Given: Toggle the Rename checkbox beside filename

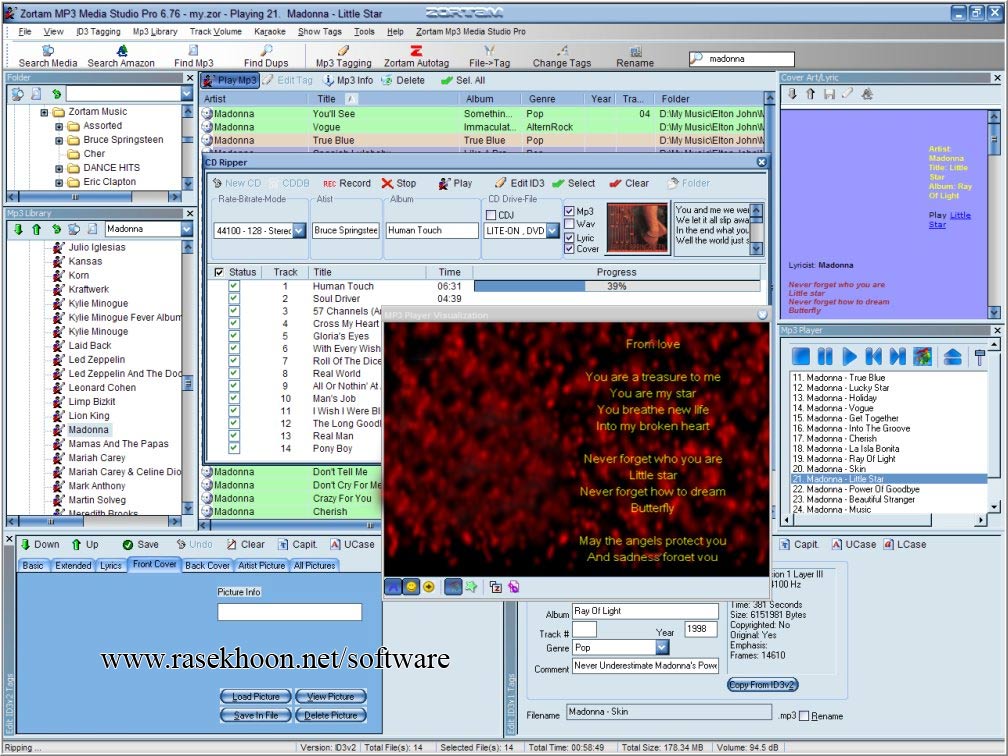Looking at the screenshot, I should [804, 716].
